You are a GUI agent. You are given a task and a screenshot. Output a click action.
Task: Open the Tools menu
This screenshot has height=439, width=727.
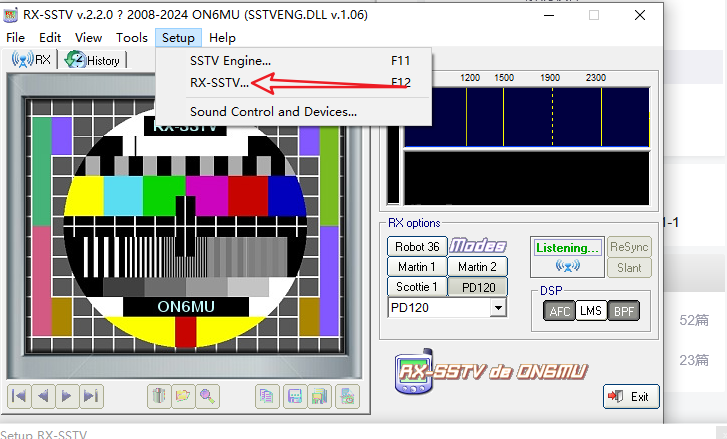click(x=132, y=38)
